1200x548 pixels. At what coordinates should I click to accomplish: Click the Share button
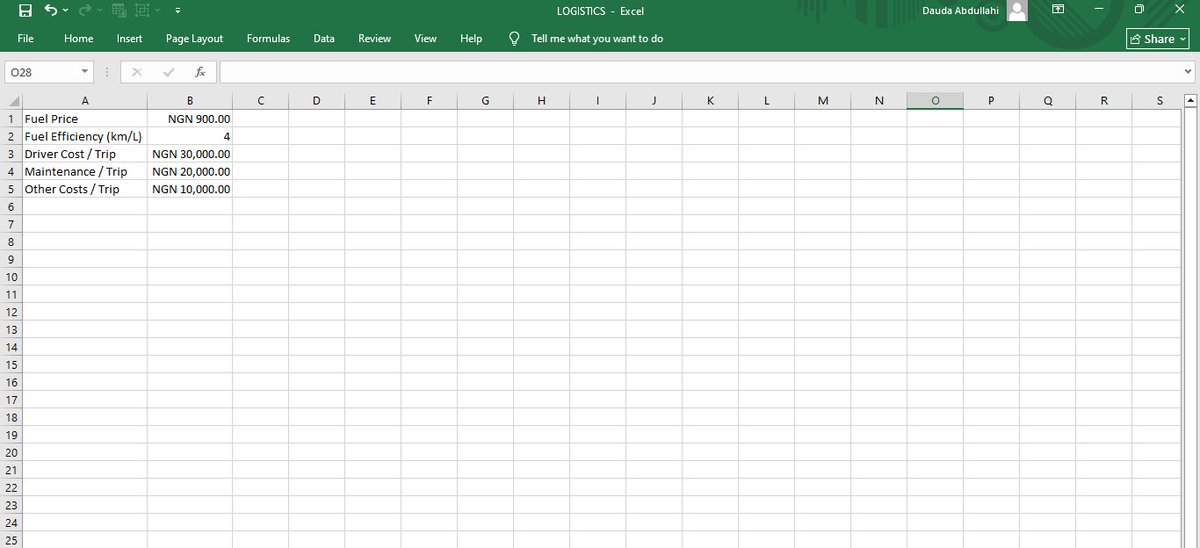pyautogui.click(x=1159, y=38)
